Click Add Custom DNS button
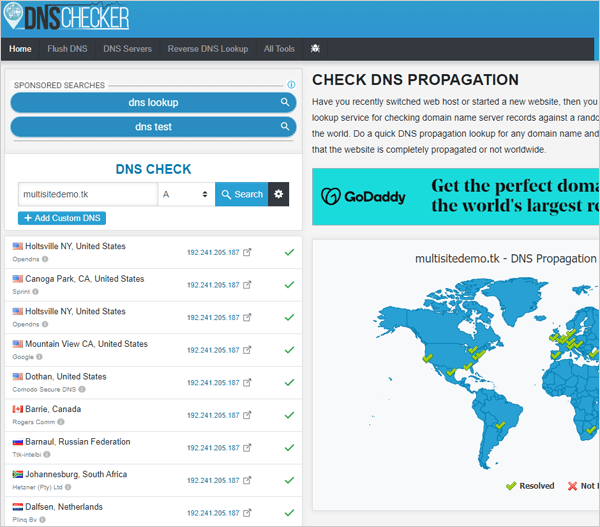The image size is (600, 527). (62, 218)
